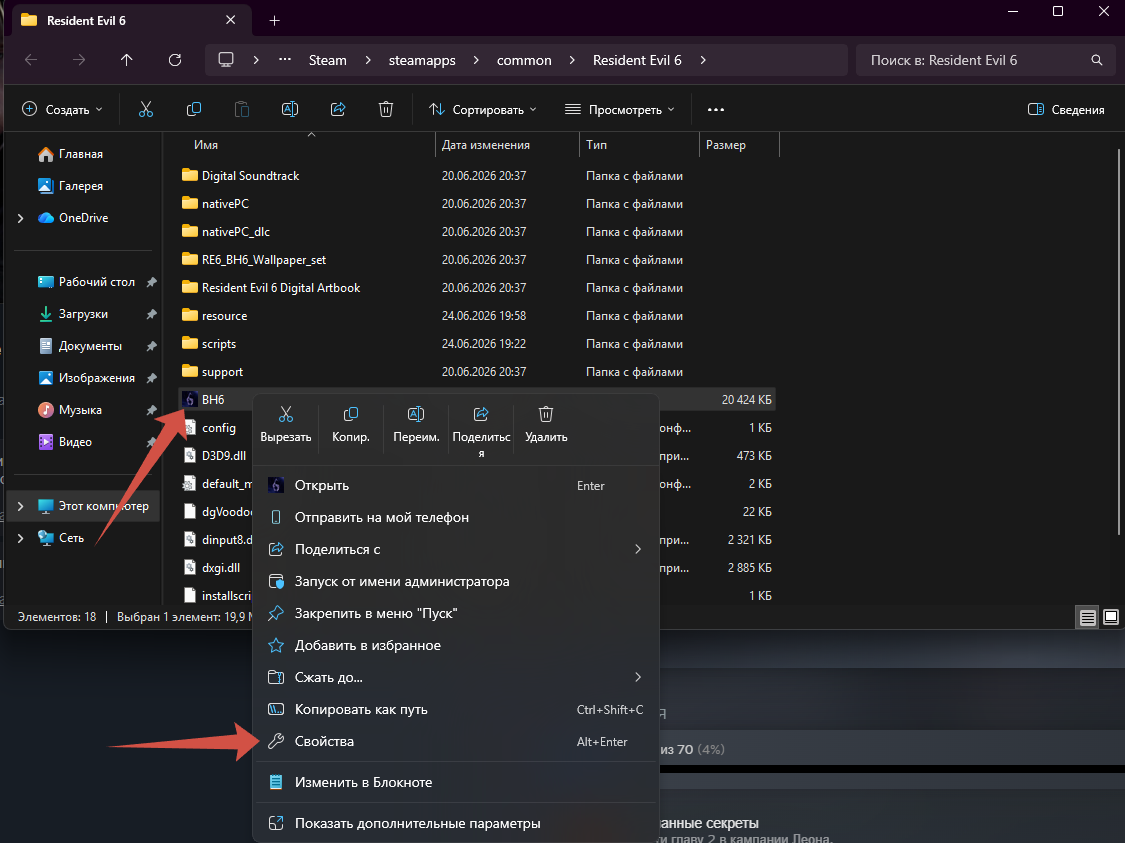Image resolution: width=1125 pixels, height=843 pixels.
Task: Open the three-dots more options menu
Action: [715, 110]
